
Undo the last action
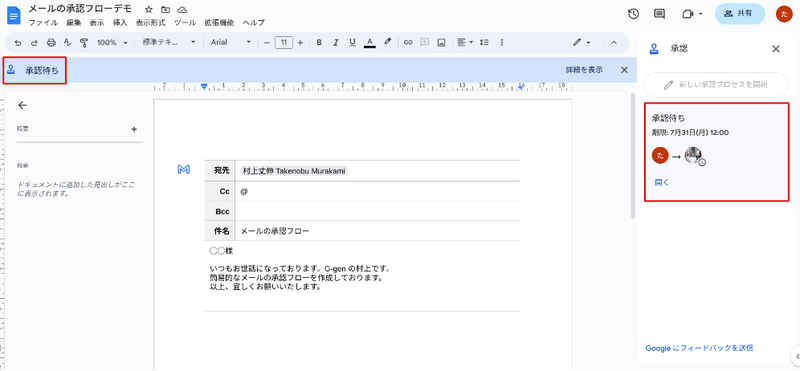coord(18,42)
